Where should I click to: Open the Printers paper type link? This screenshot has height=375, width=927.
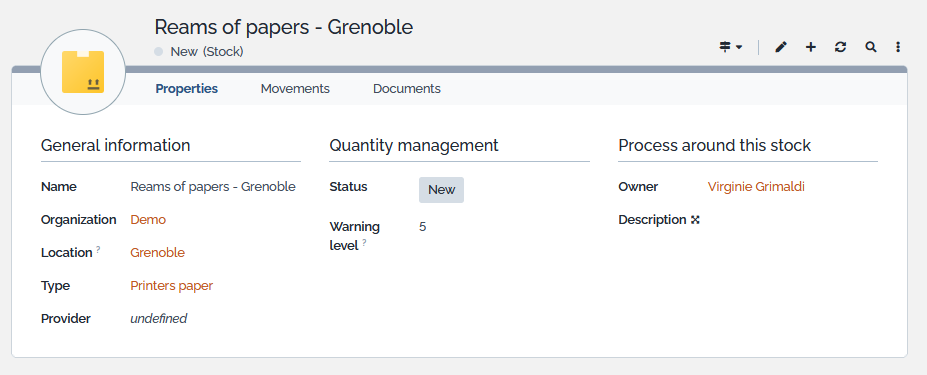[x=171, y=286]
